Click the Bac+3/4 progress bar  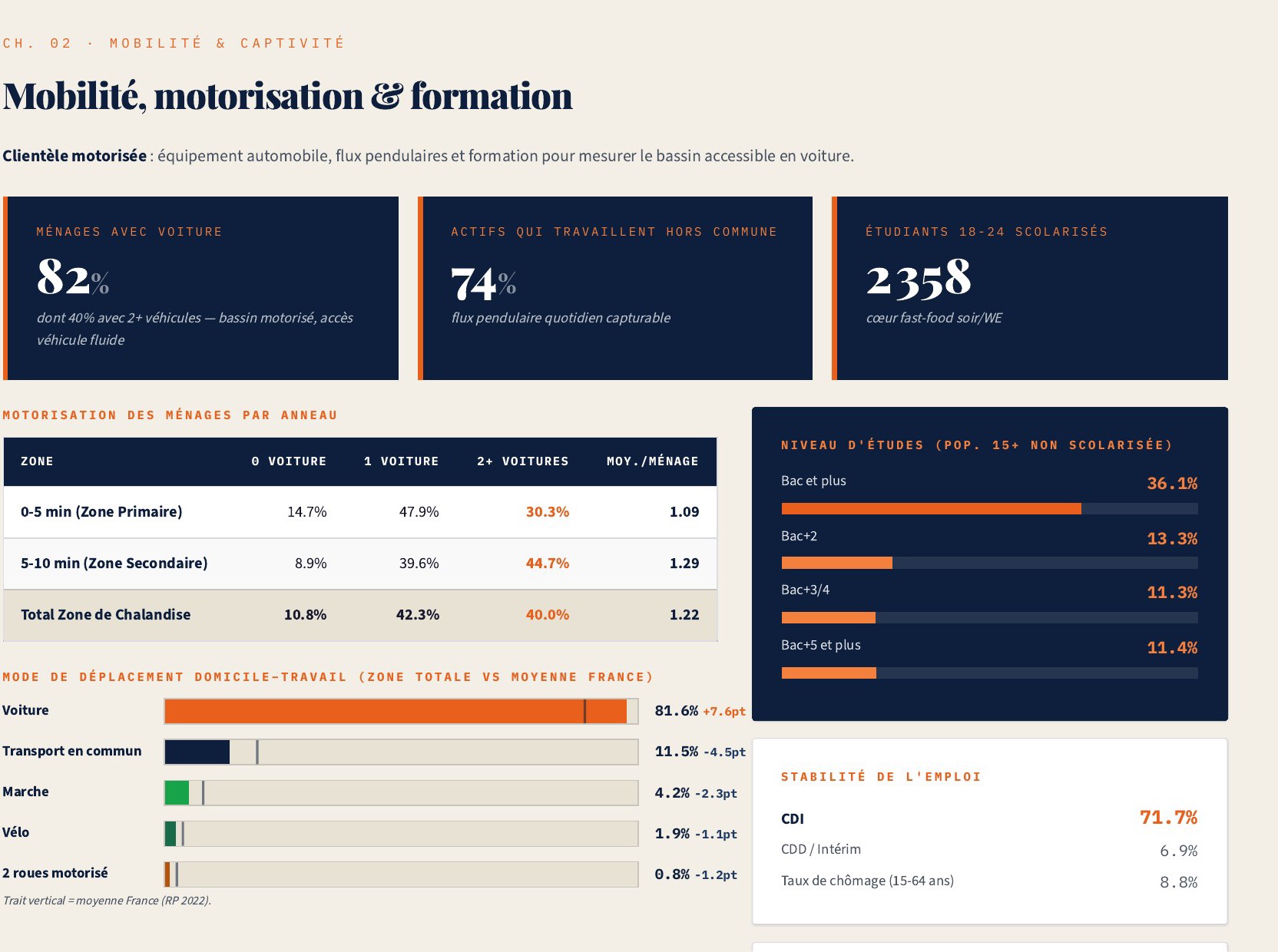[989, 618]
